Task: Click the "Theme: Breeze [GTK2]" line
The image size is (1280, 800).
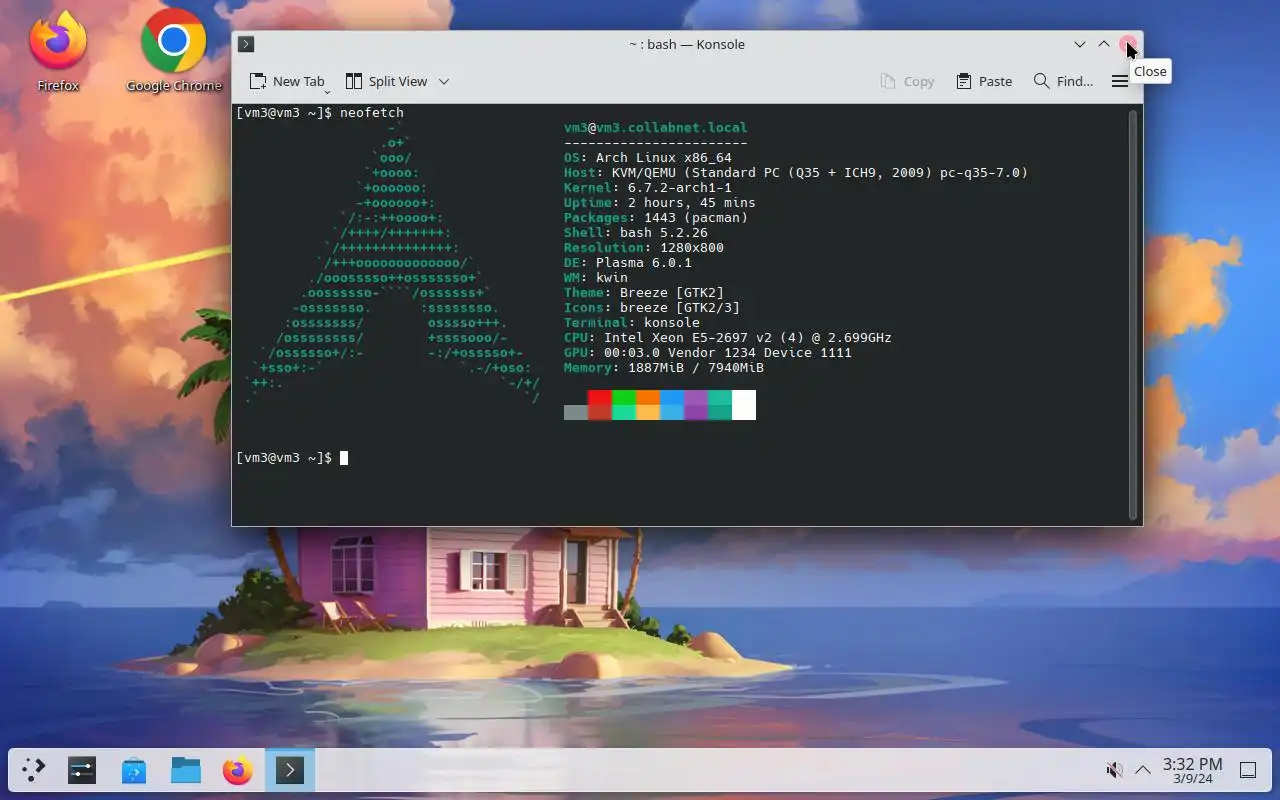Action: coord(644,293)
